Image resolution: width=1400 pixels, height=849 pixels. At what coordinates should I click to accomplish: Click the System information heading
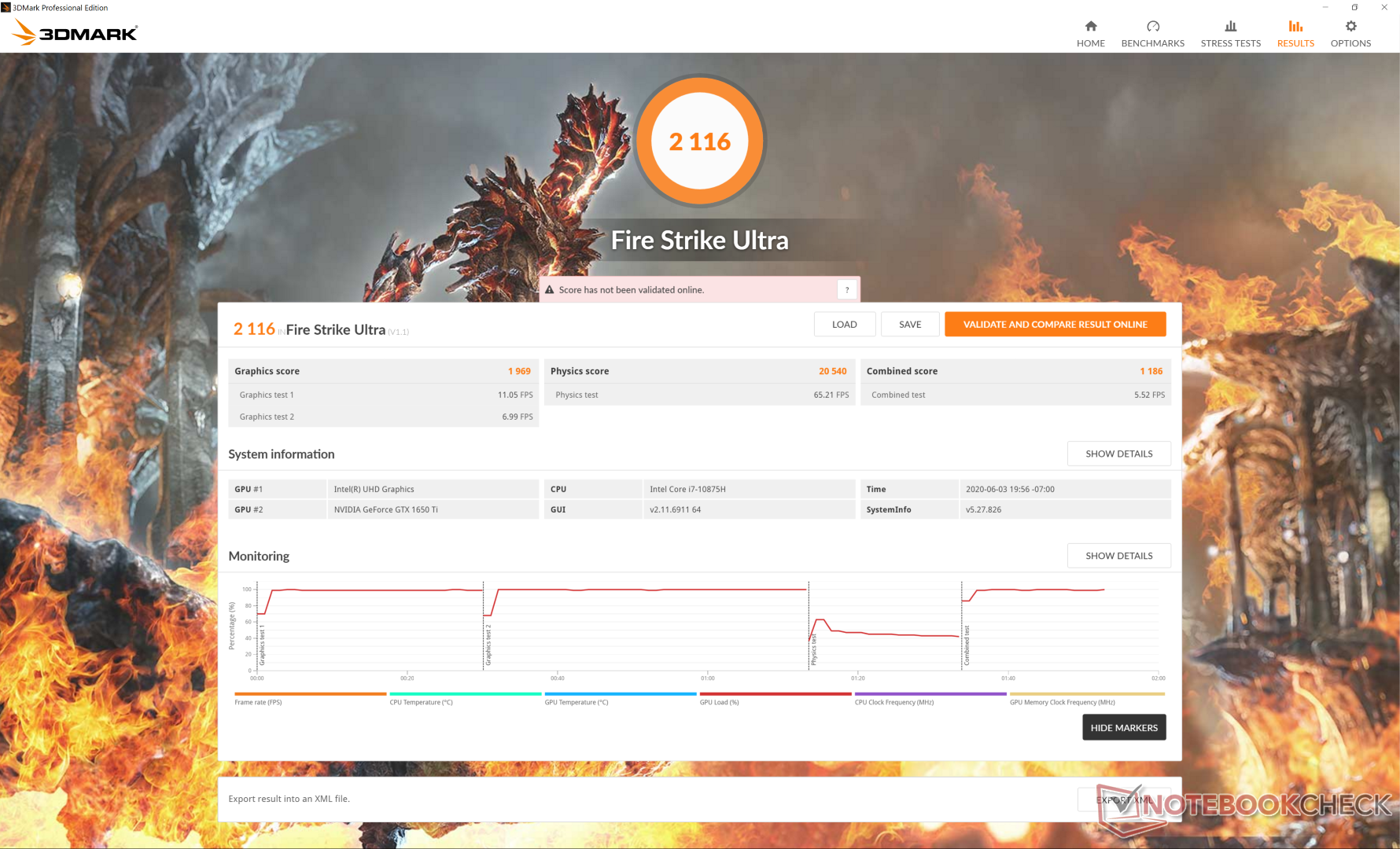(282, 454)
